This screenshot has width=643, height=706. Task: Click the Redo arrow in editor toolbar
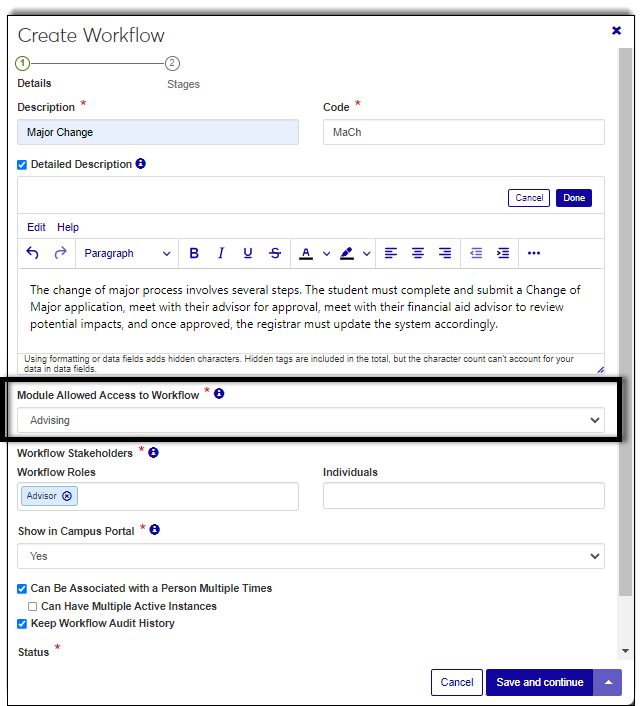click(x=60, y=253)
